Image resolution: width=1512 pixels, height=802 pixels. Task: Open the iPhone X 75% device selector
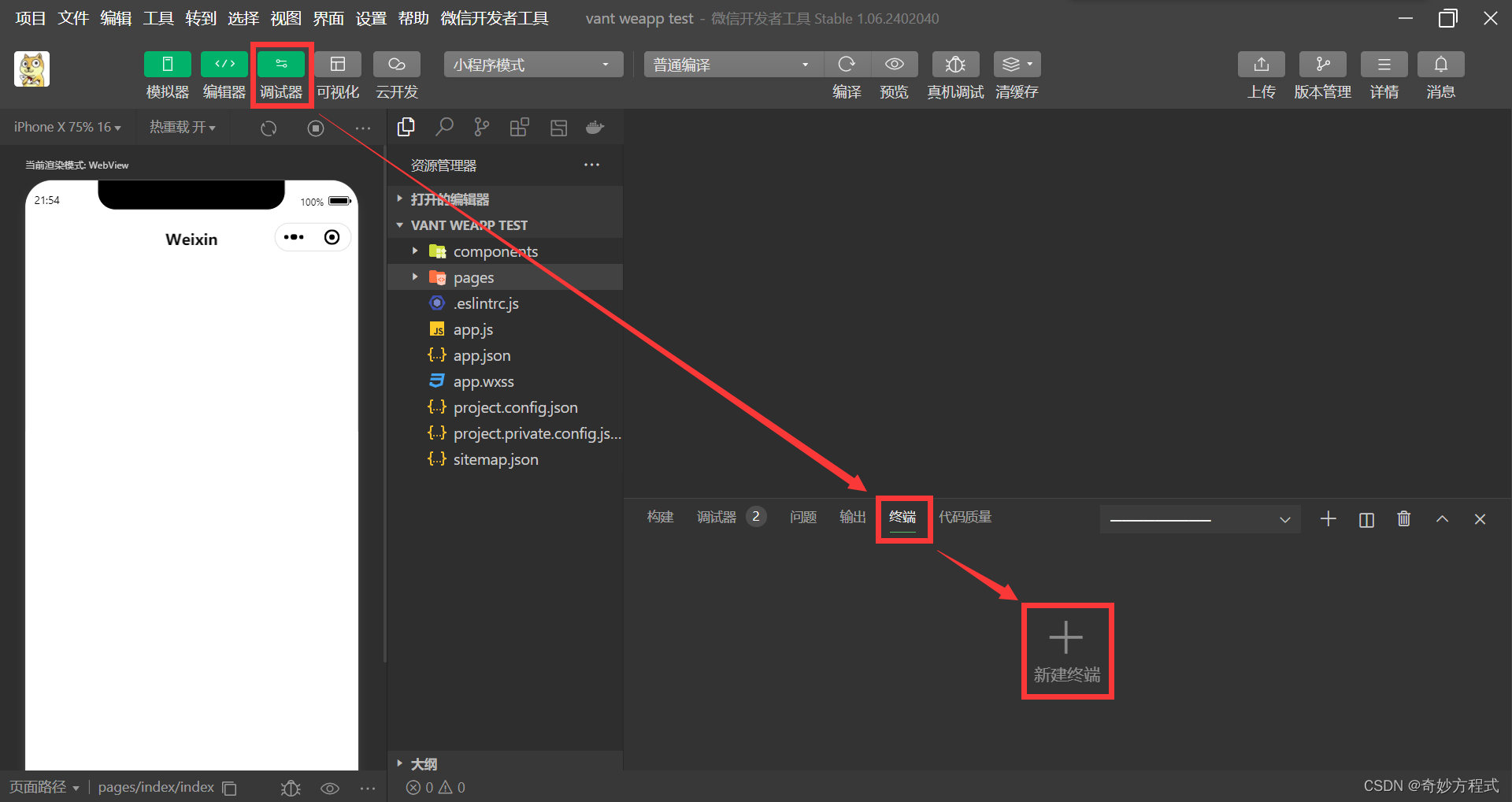(x=68, y=127)
